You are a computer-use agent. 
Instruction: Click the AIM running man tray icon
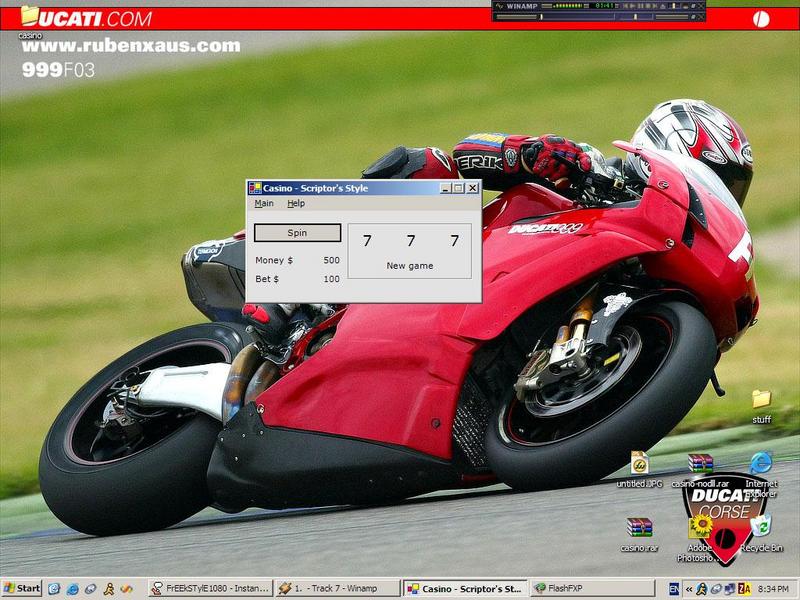702,589
